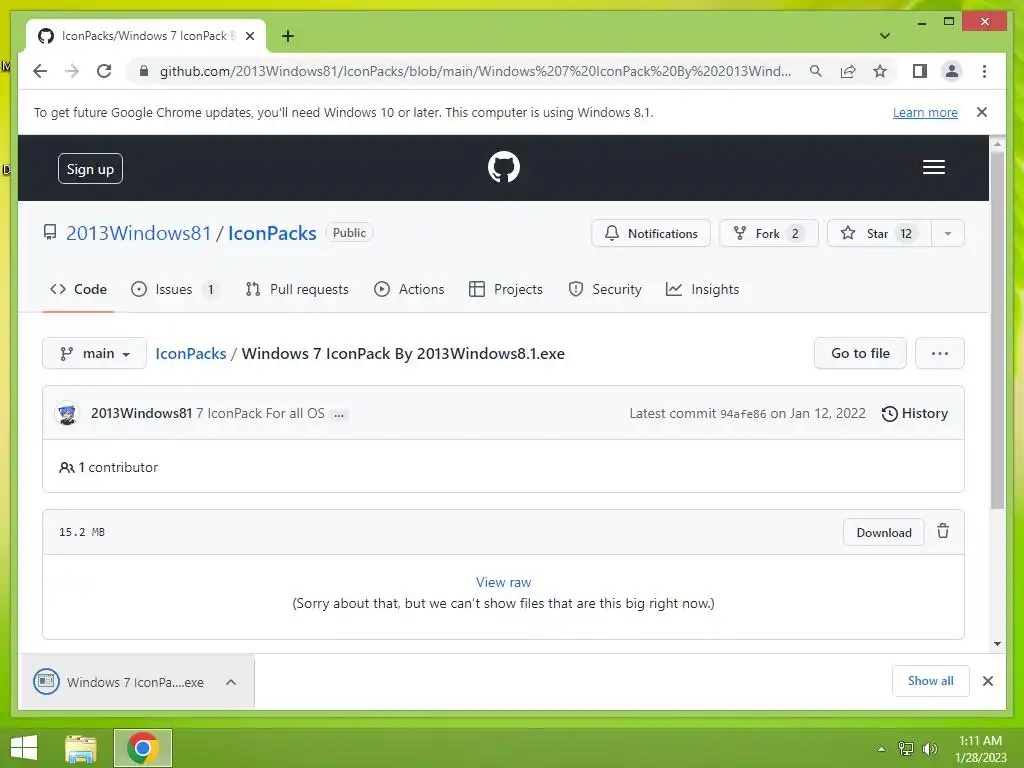Go back with the browser back arrow

(40, 71)
